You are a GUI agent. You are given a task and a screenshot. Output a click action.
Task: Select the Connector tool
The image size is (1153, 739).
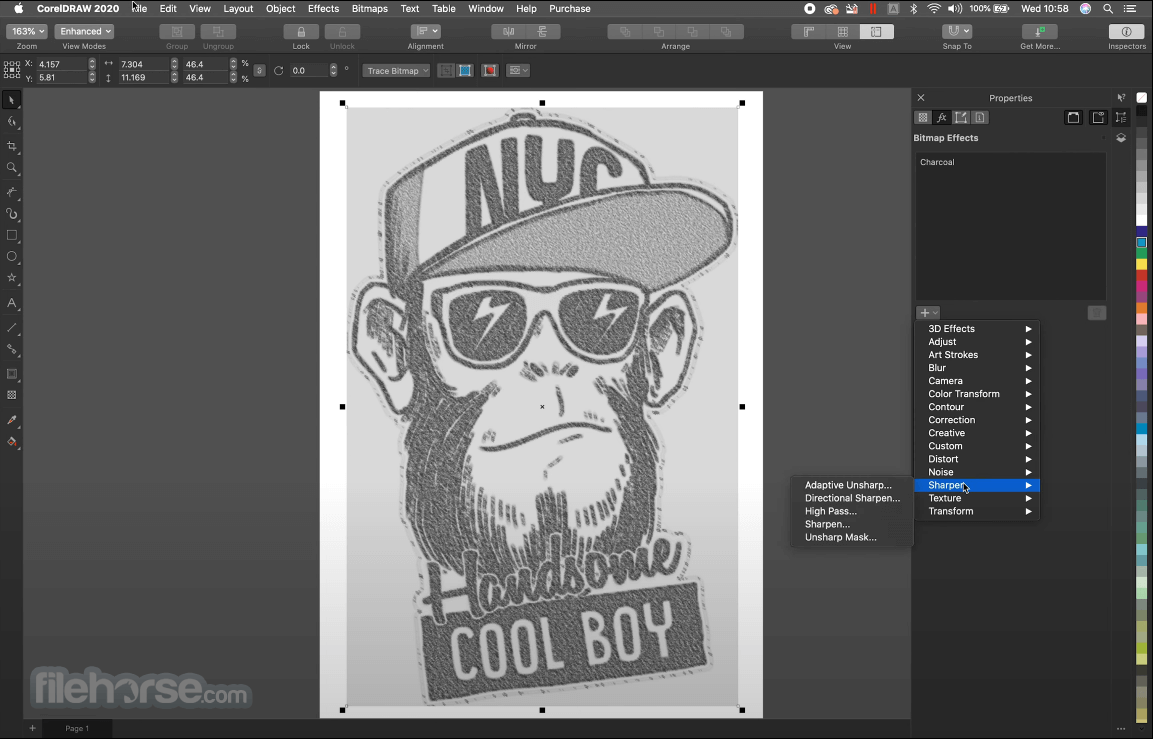pyautogui.click(x=11, y=349)
